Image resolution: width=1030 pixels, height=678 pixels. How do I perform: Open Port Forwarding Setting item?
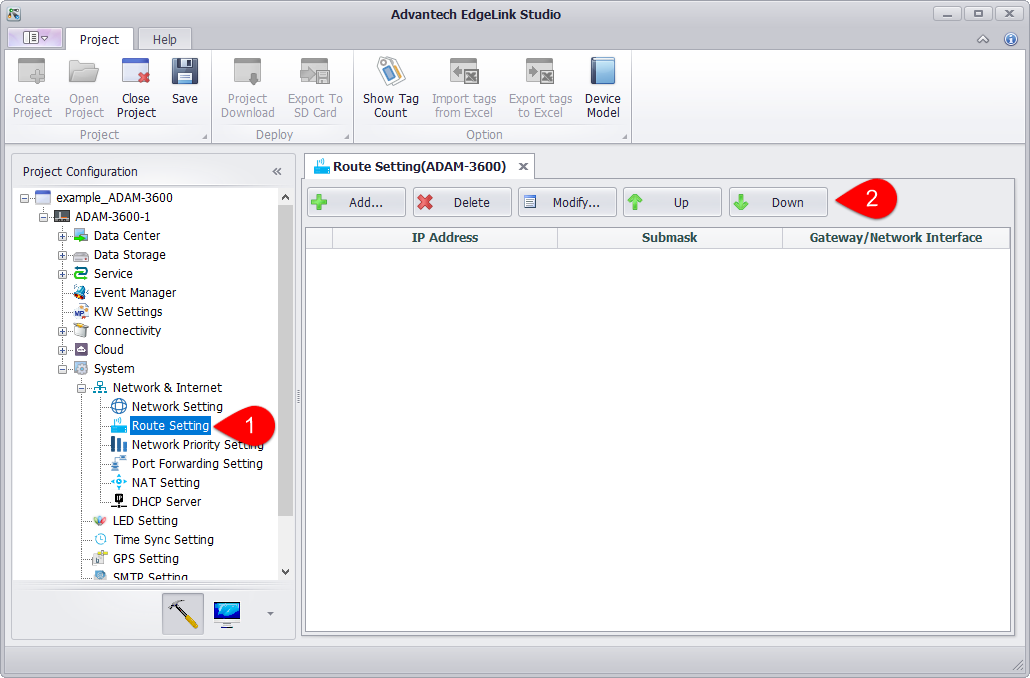click(197, 464)
